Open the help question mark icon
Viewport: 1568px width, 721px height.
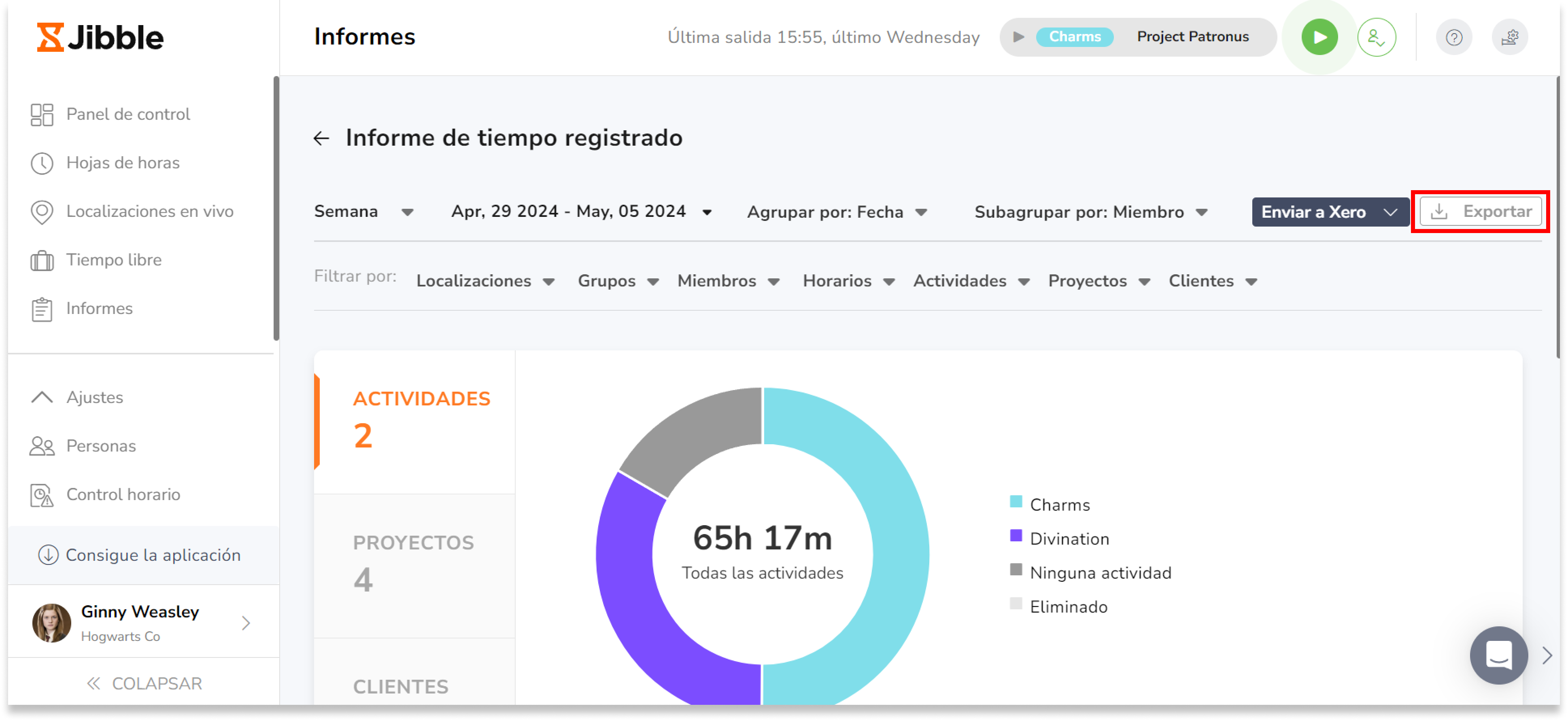1454,38
